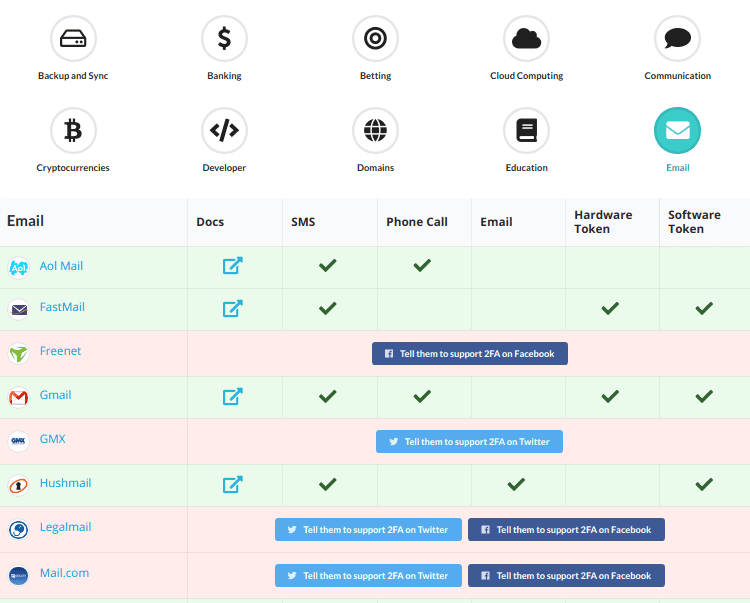750x603 pixels.
Task: Open Gmail docs external link icon
Action: click(233, 396)
